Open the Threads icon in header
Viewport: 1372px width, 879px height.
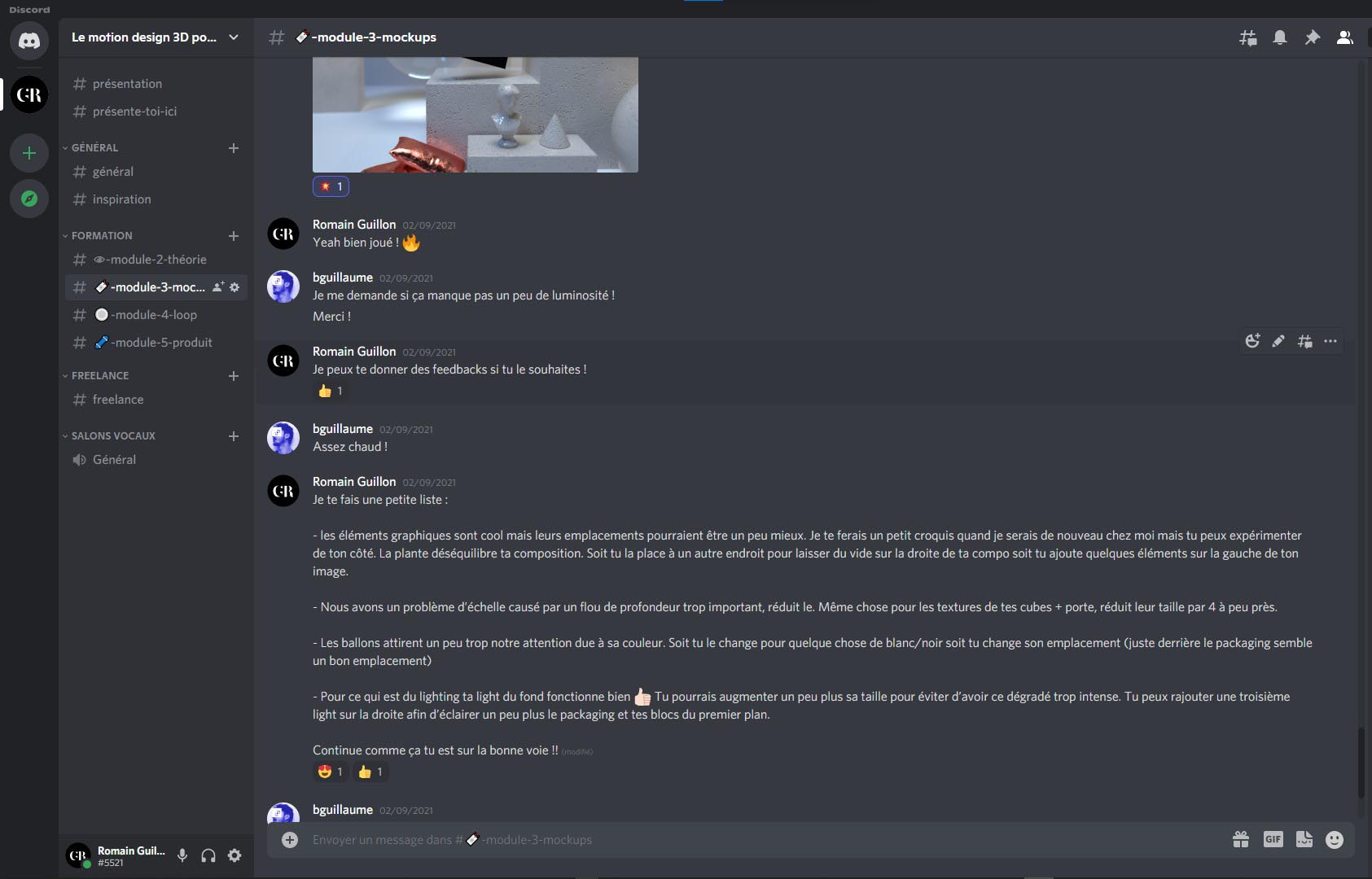1247,37
